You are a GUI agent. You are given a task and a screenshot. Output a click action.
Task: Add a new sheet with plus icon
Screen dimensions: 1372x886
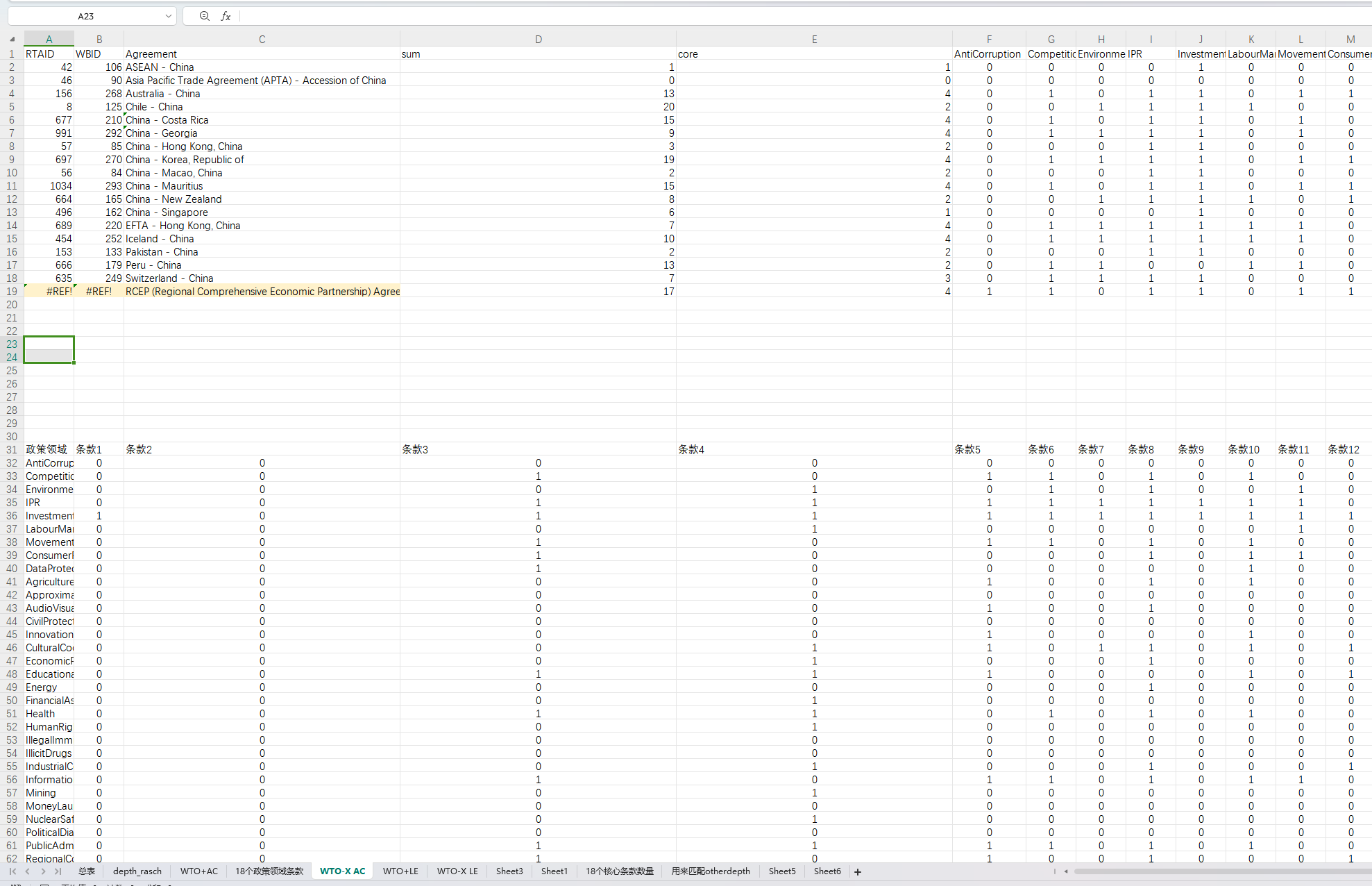click(858, 872)
